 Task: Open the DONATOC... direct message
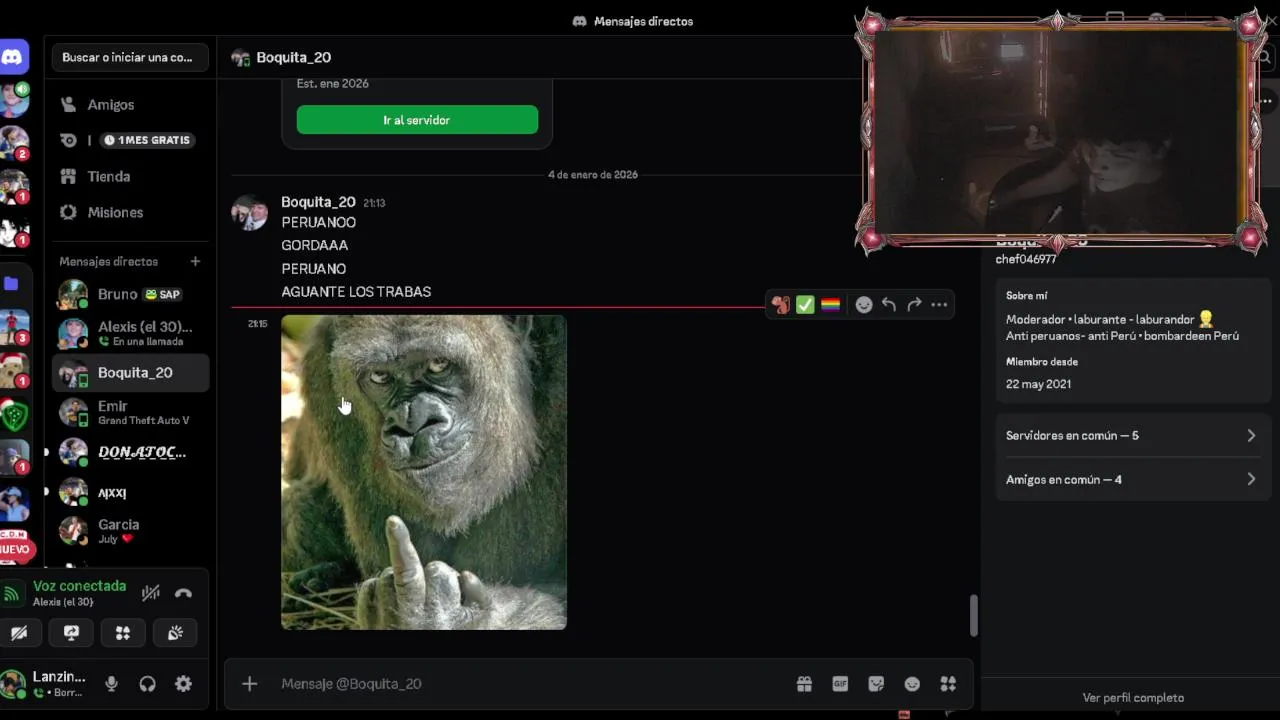(130, 452)
